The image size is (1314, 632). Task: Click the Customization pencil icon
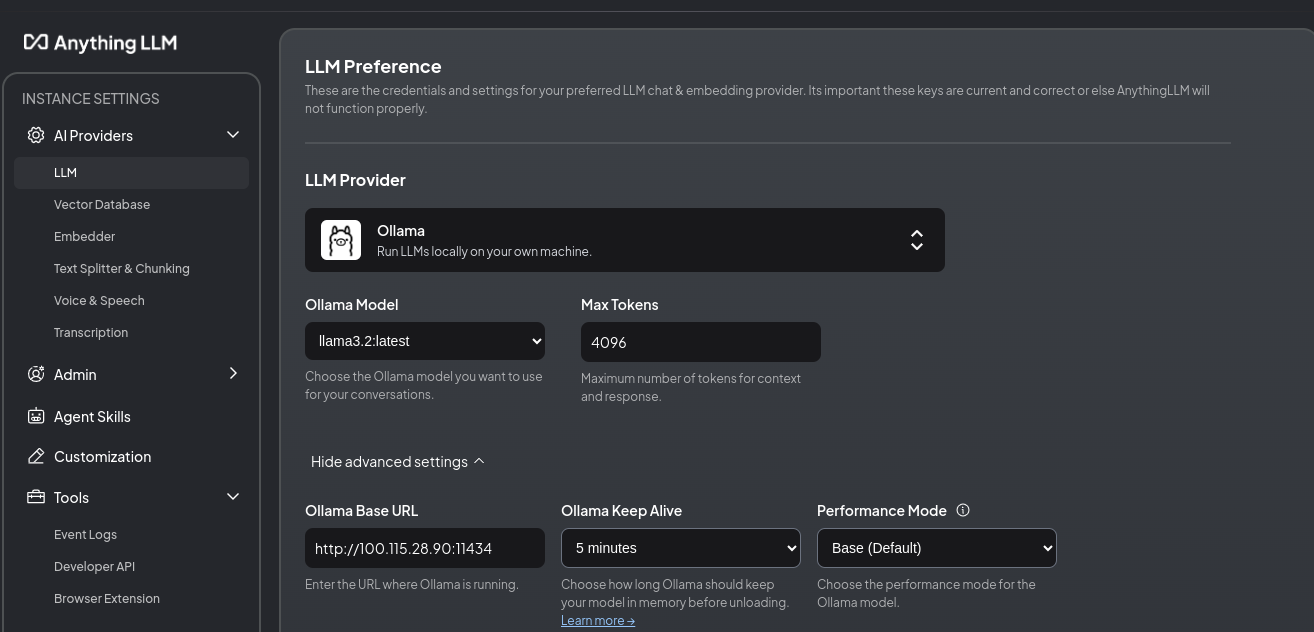click(x=36, y=456)
